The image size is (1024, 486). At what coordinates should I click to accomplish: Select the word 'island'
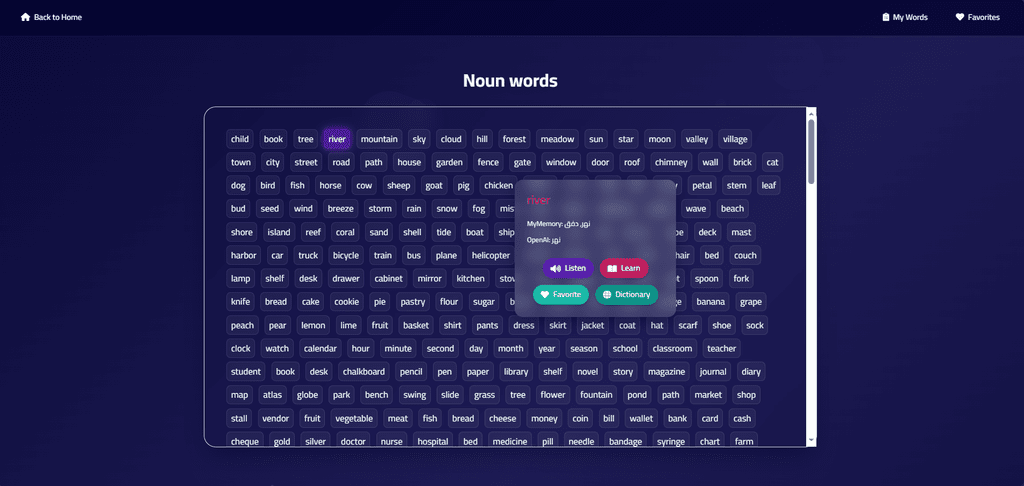280,233
